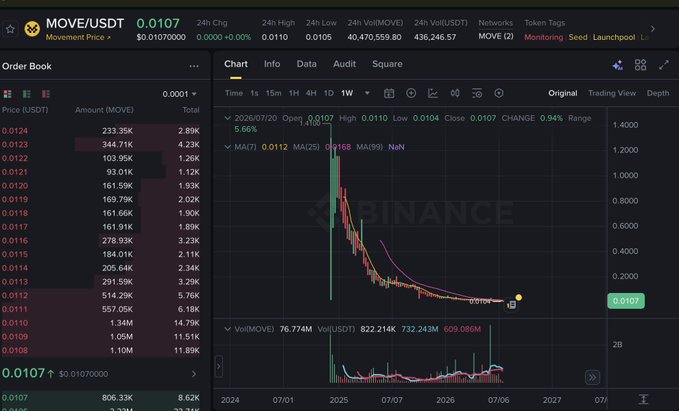
Task: Click the 0.0107 current price label
Action: point(626,301)
